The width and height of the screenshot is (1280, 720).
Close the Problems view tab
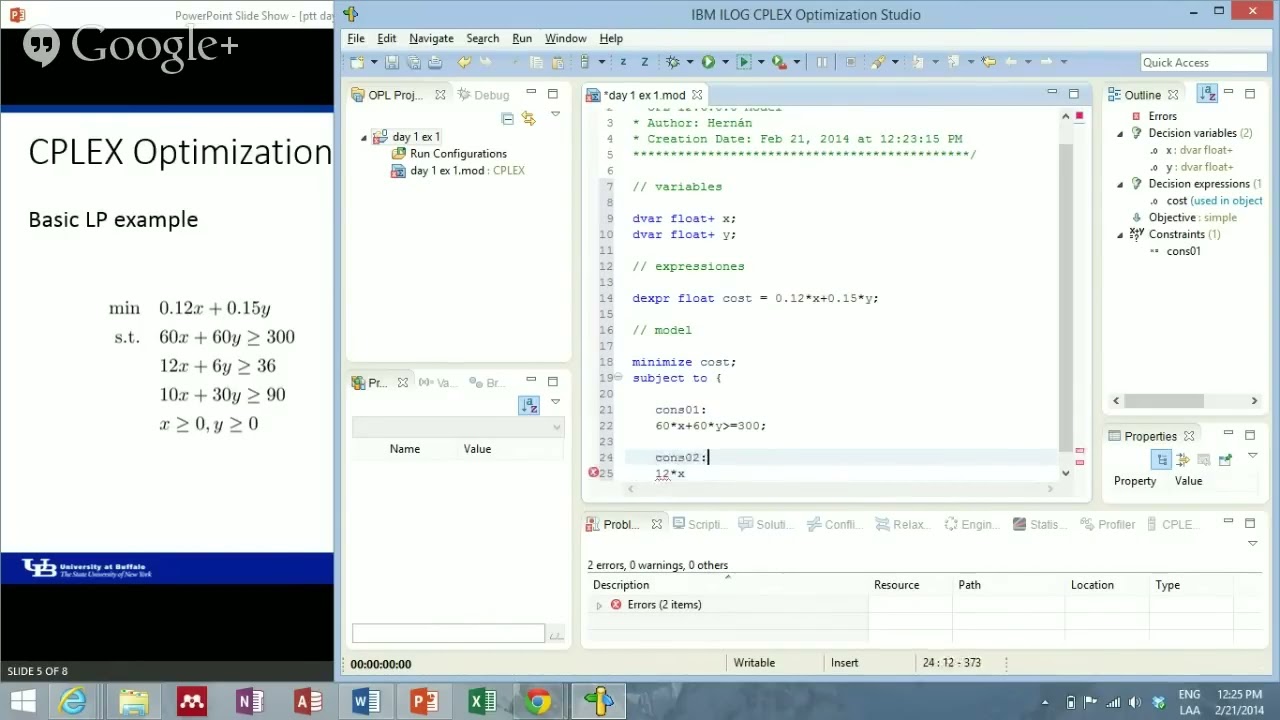pos(656,524)
